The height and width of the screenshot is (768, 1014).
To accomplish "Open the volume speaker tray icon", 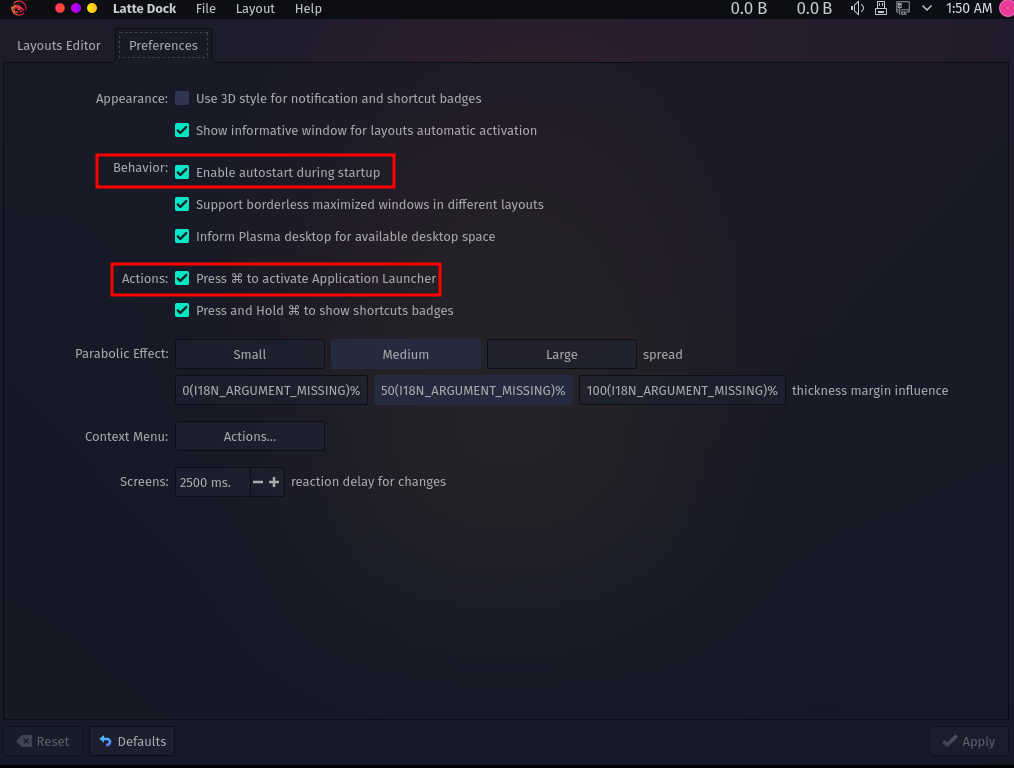I will pyautogui.click(x=858, y=8).
